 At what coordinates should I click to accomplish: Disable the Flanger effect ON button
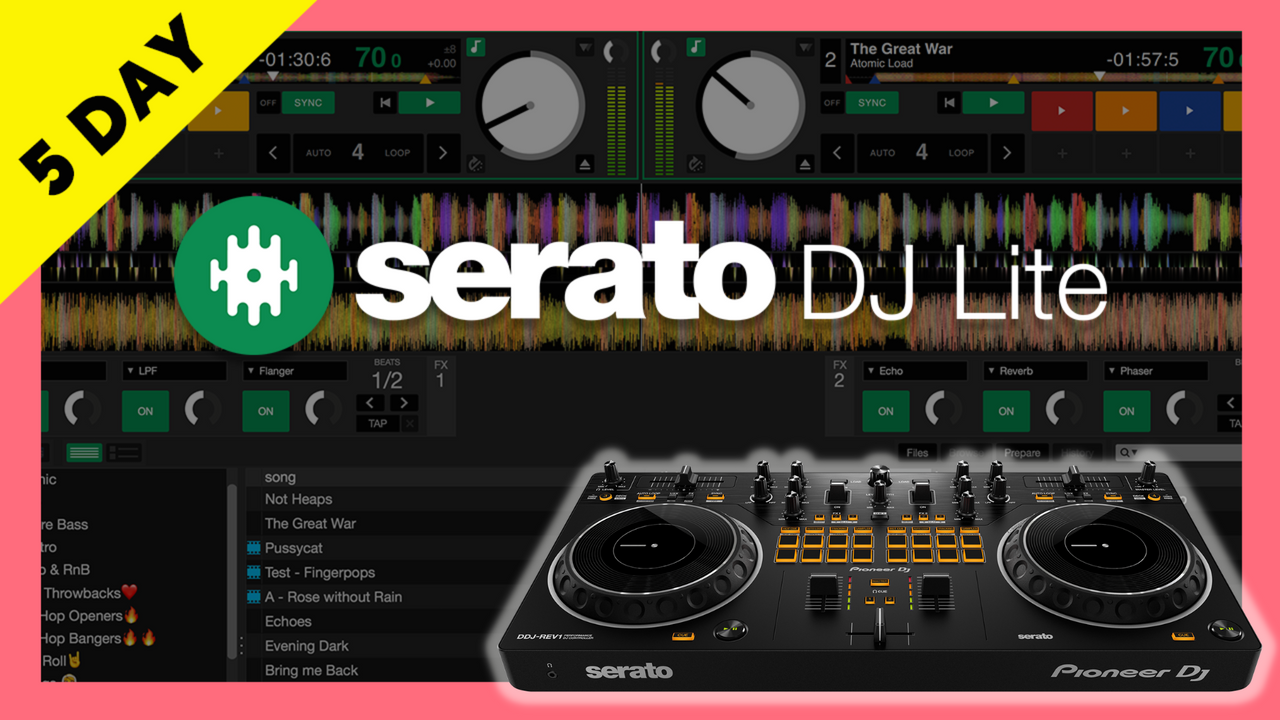(265, 411)
